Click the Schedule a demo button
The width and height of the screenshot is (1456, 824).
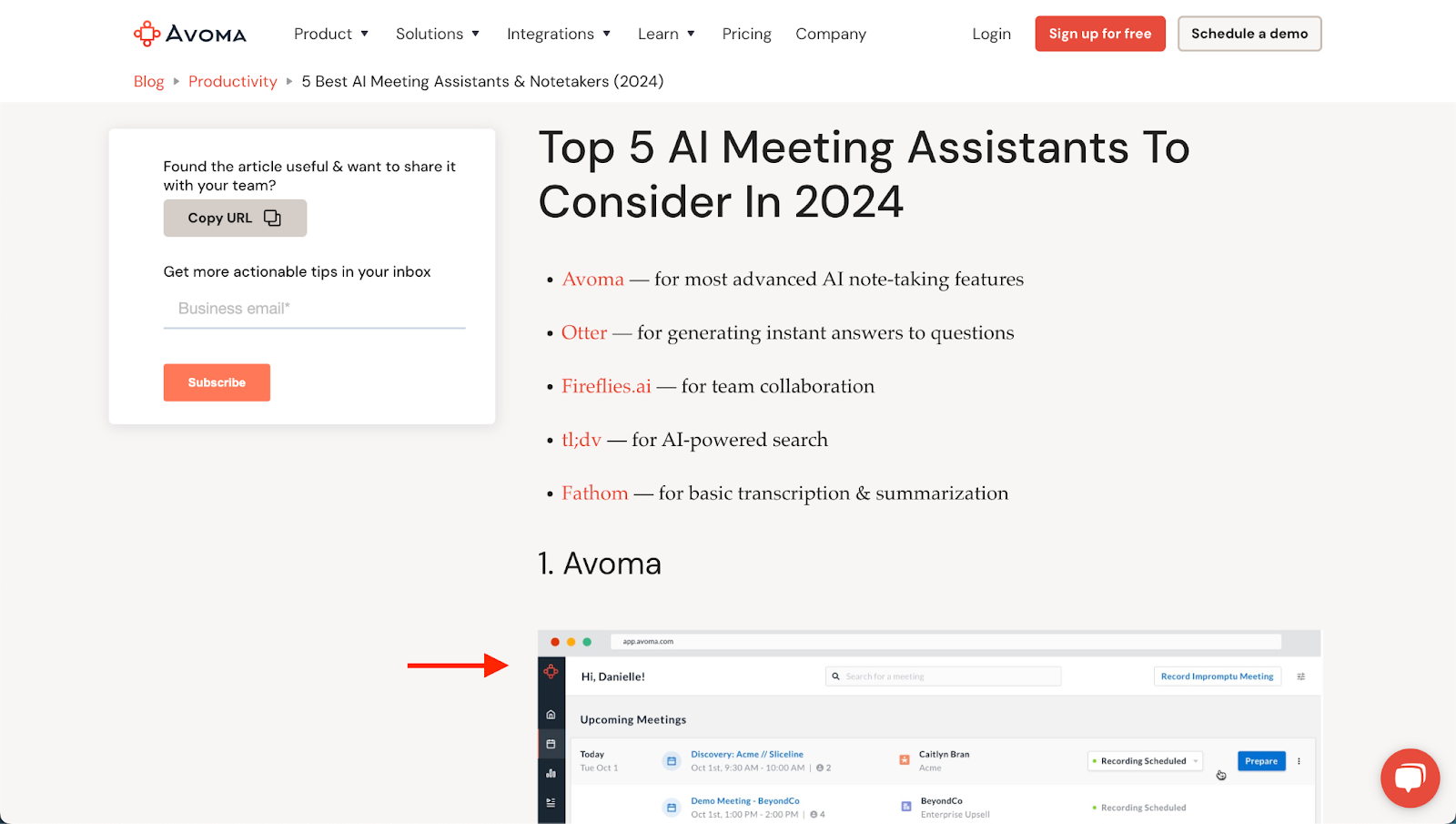[x=1249, y=34]
